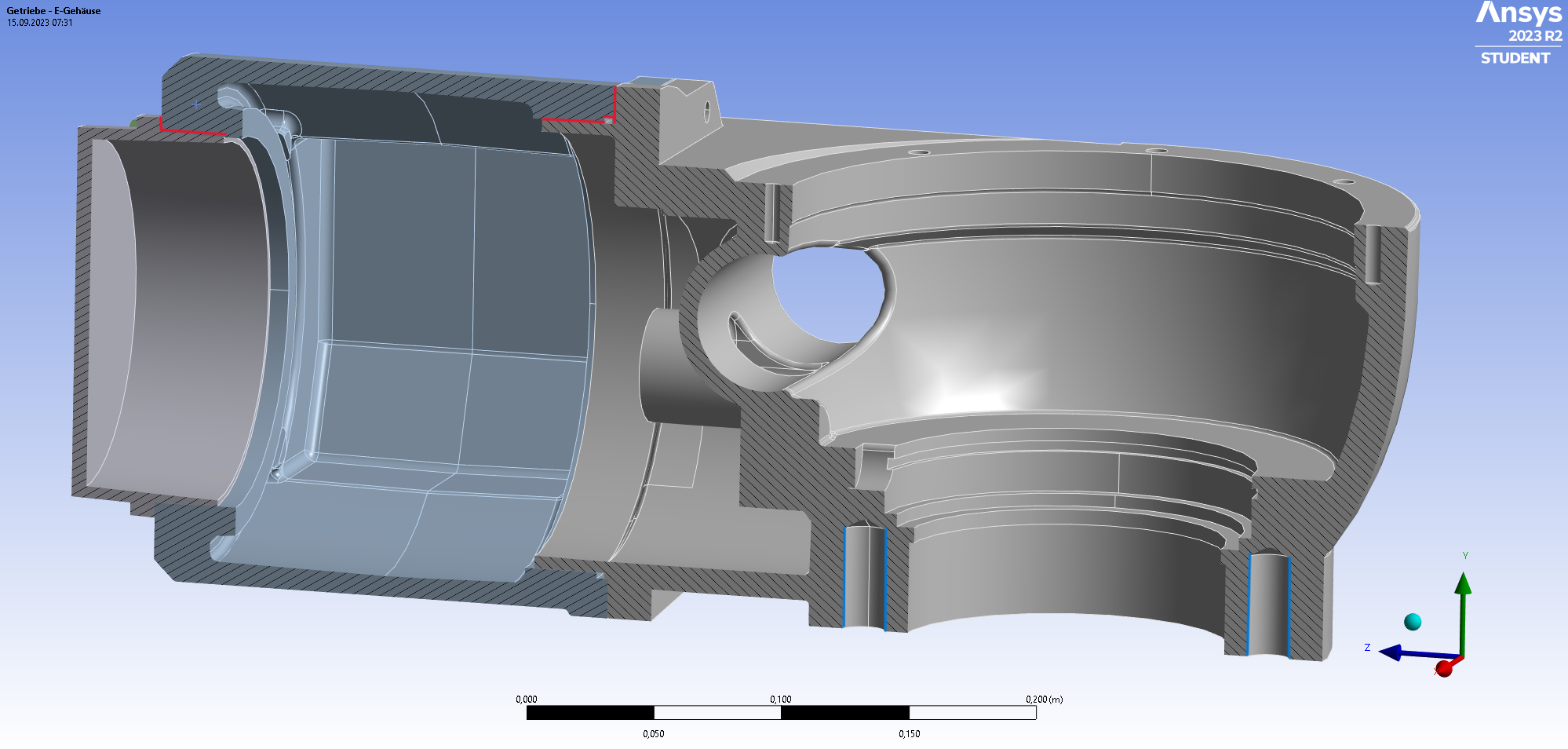Click the black-and-white scale ruler bar
The height and width of the screenshot is (749, 1568).
782,713
